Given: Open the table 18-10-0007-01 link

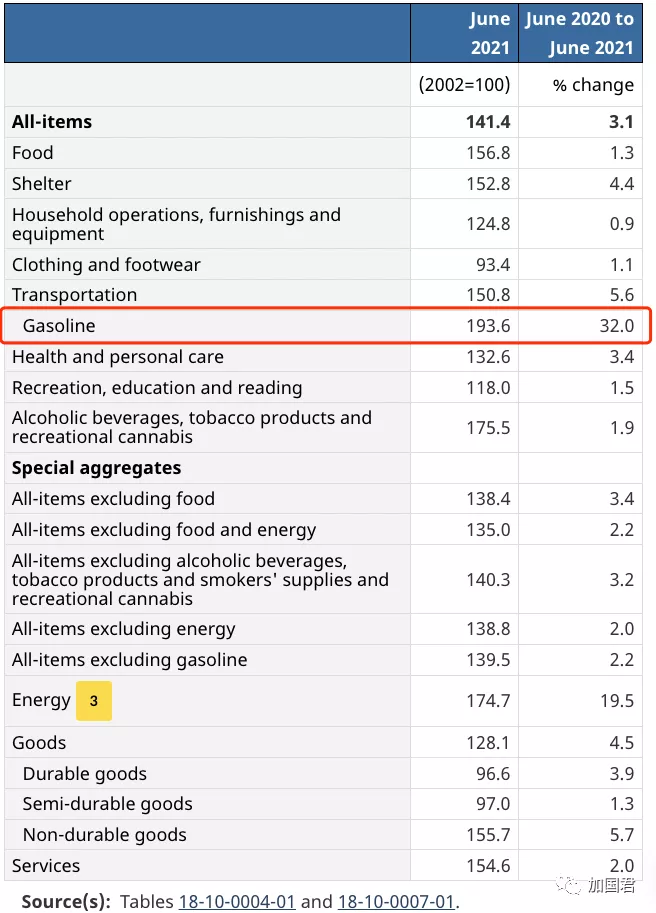Looking at the screenshot, I should pos(396,901).
